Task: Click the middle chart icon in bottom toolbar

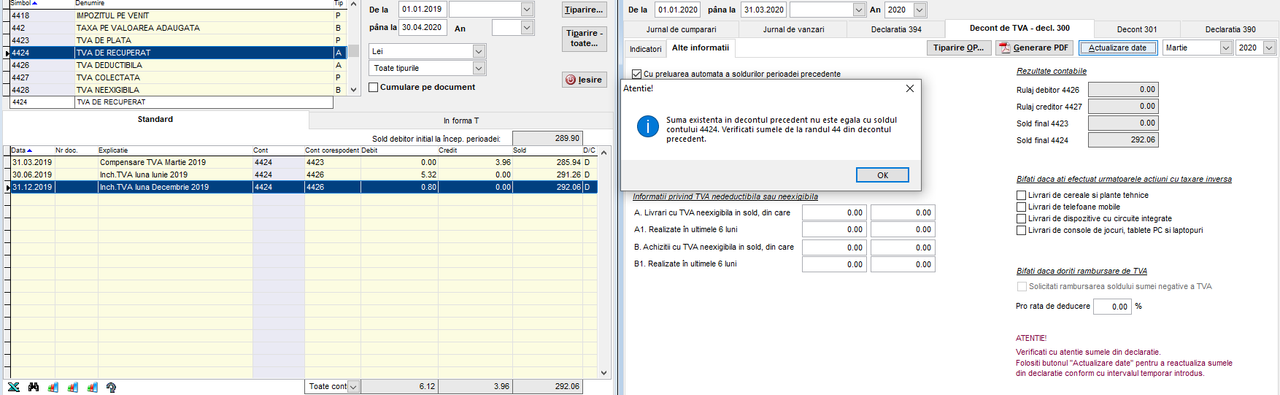Action: [73, 386]
